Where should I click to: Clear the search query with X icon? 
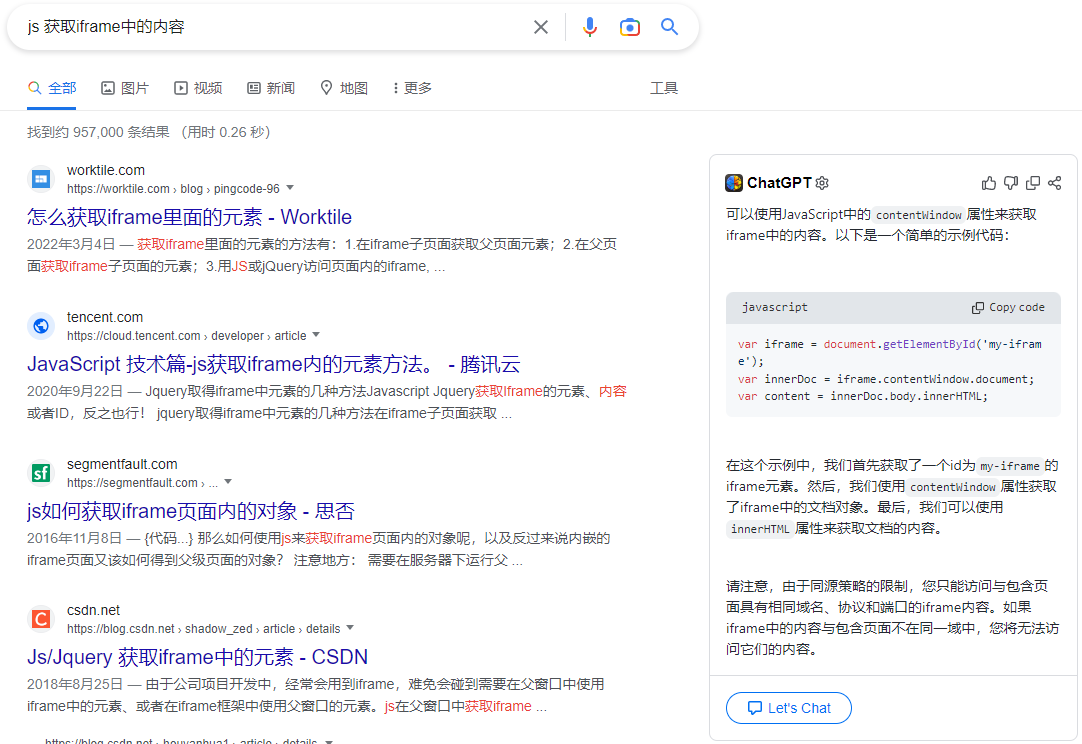541,27
